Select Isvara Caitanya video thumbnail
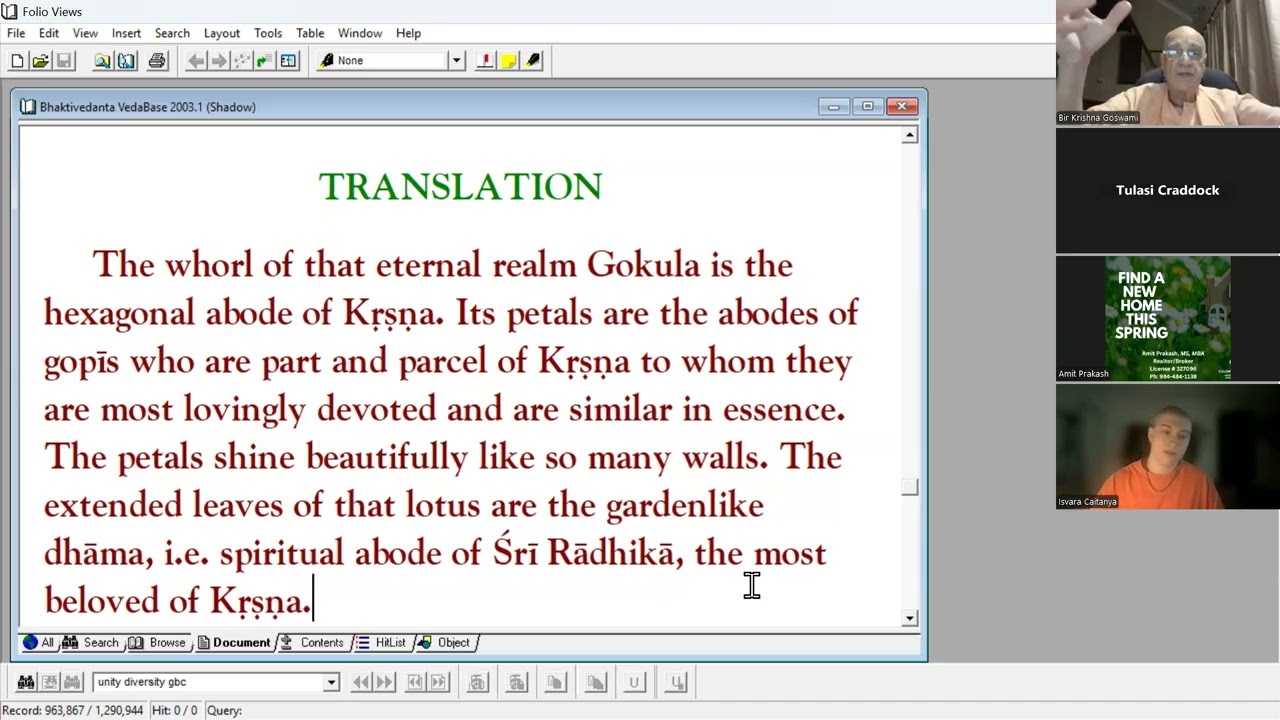The width and height of the screenshot is (1280, 720). point(1167,446)
